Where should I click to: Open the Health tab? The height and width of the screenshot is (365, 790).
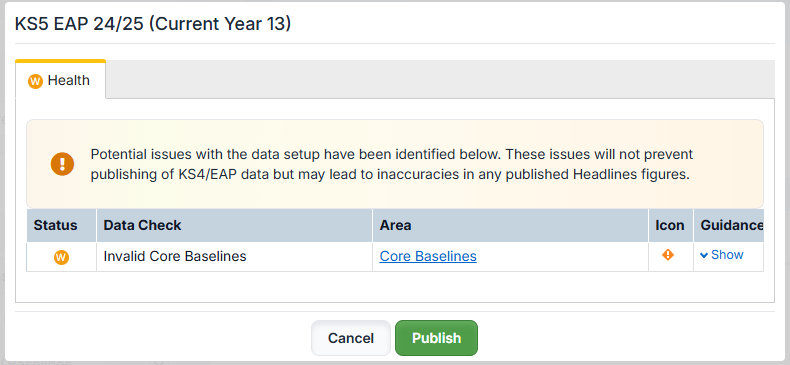pos(60,80)
